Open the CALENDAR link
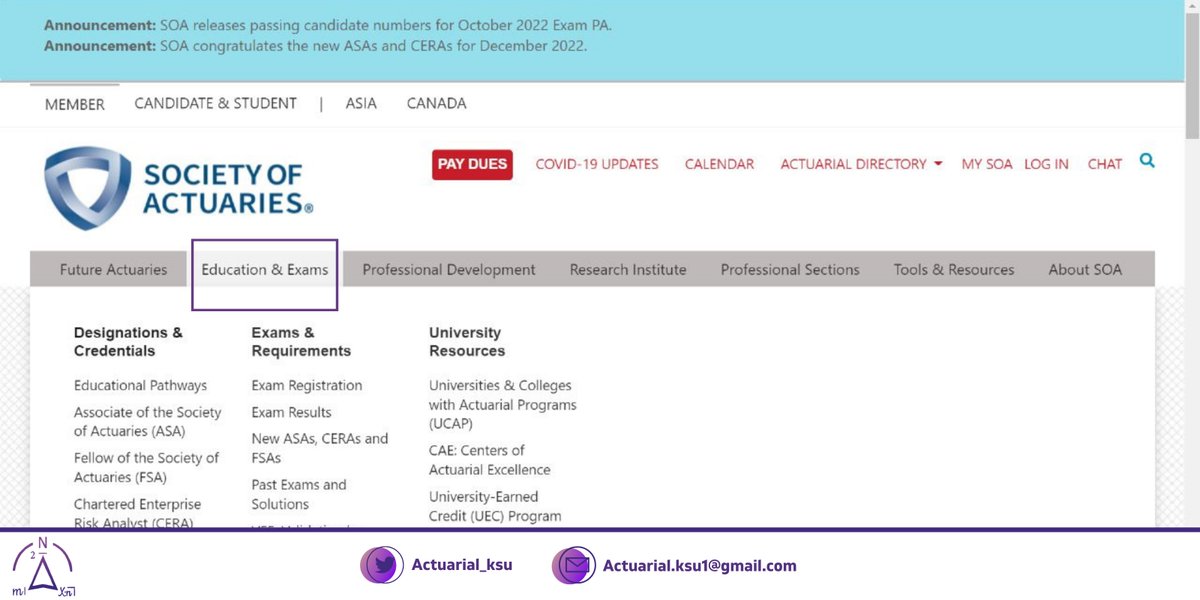This screenshot has width=1200, height=600. [x=719, y=164]
